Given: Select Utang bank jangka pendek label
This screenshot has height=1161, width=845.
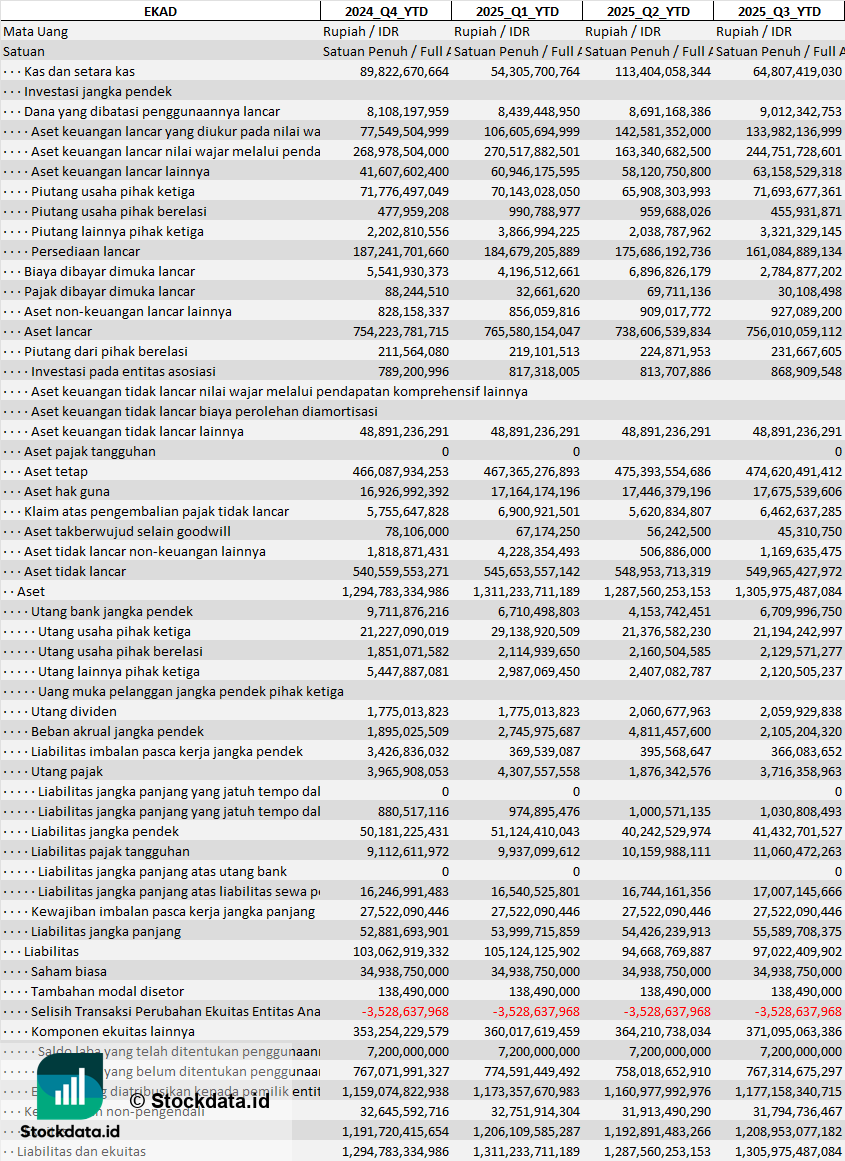Looking at the screenshot, I should coord(112,611).
